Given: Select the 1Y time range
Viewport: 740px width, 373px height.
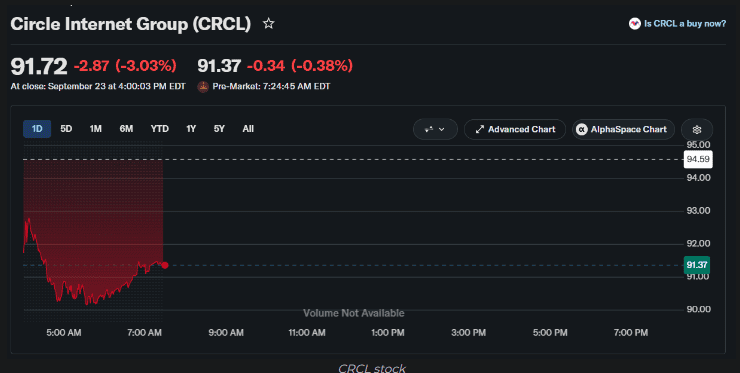Looking at the screenshot, I should click(191, 129).
